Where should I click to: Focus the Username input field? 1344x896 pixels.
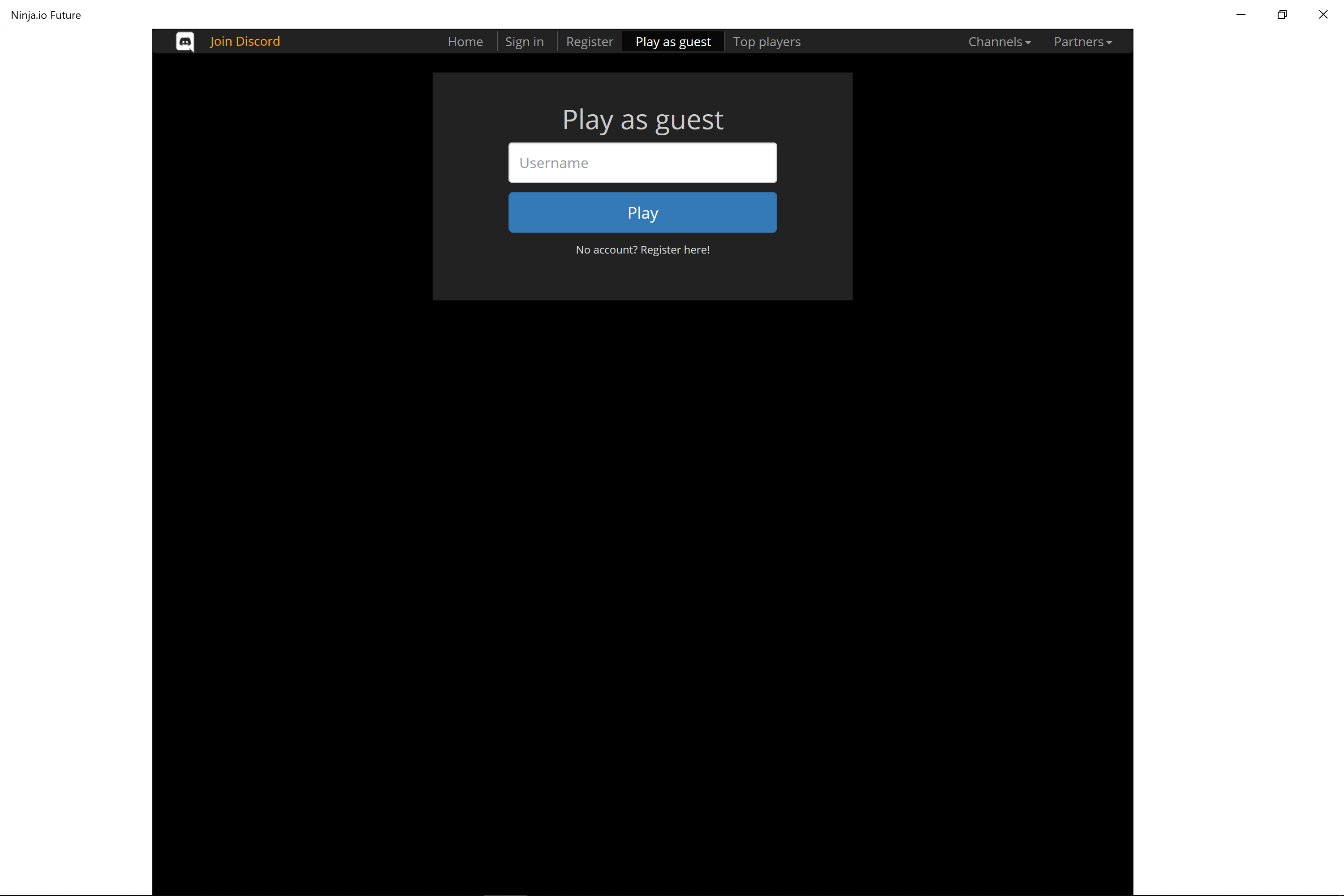642,163
